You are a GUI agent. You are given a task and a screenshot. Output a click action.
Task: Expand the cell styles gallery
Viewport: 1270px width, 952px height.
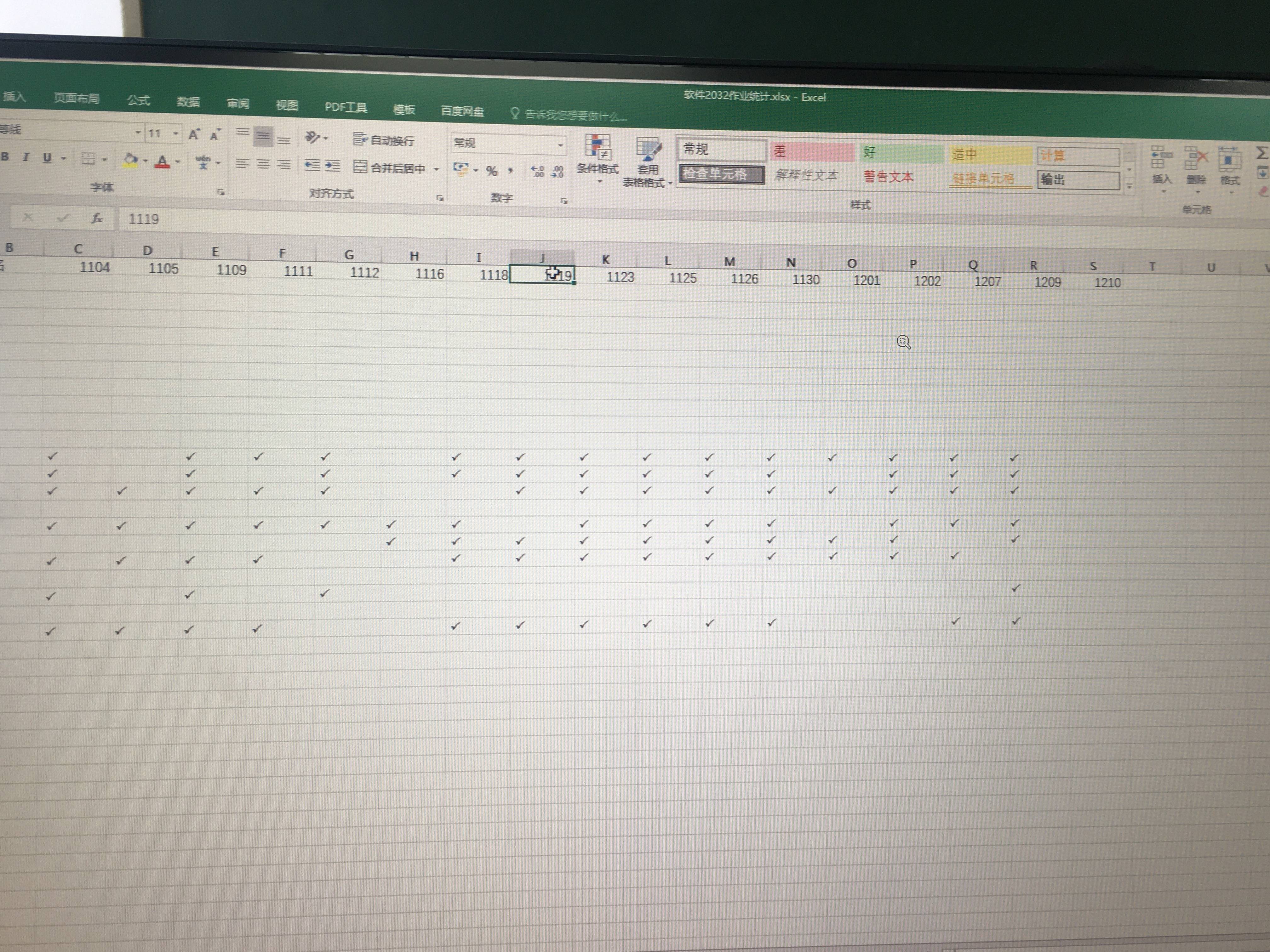[1129, 186]
